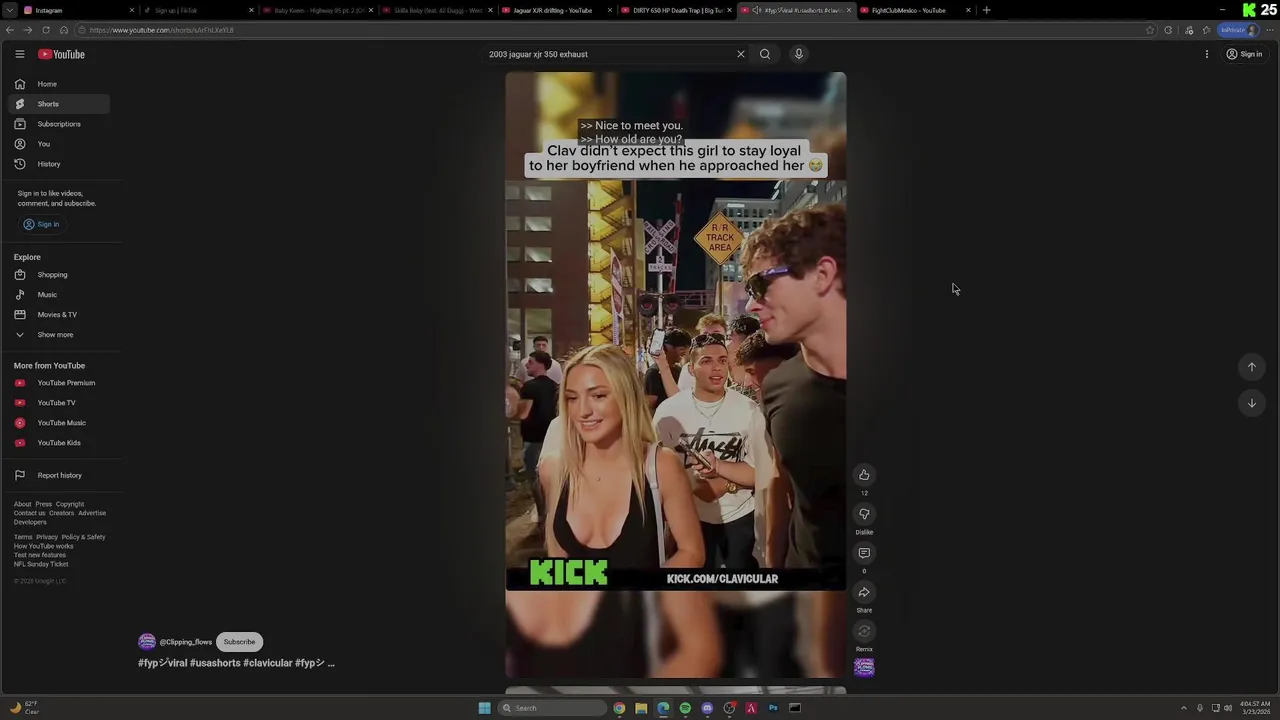
Task: Click the footer NFL Sunday Ticket link
Action: click(x=41, y=564)
